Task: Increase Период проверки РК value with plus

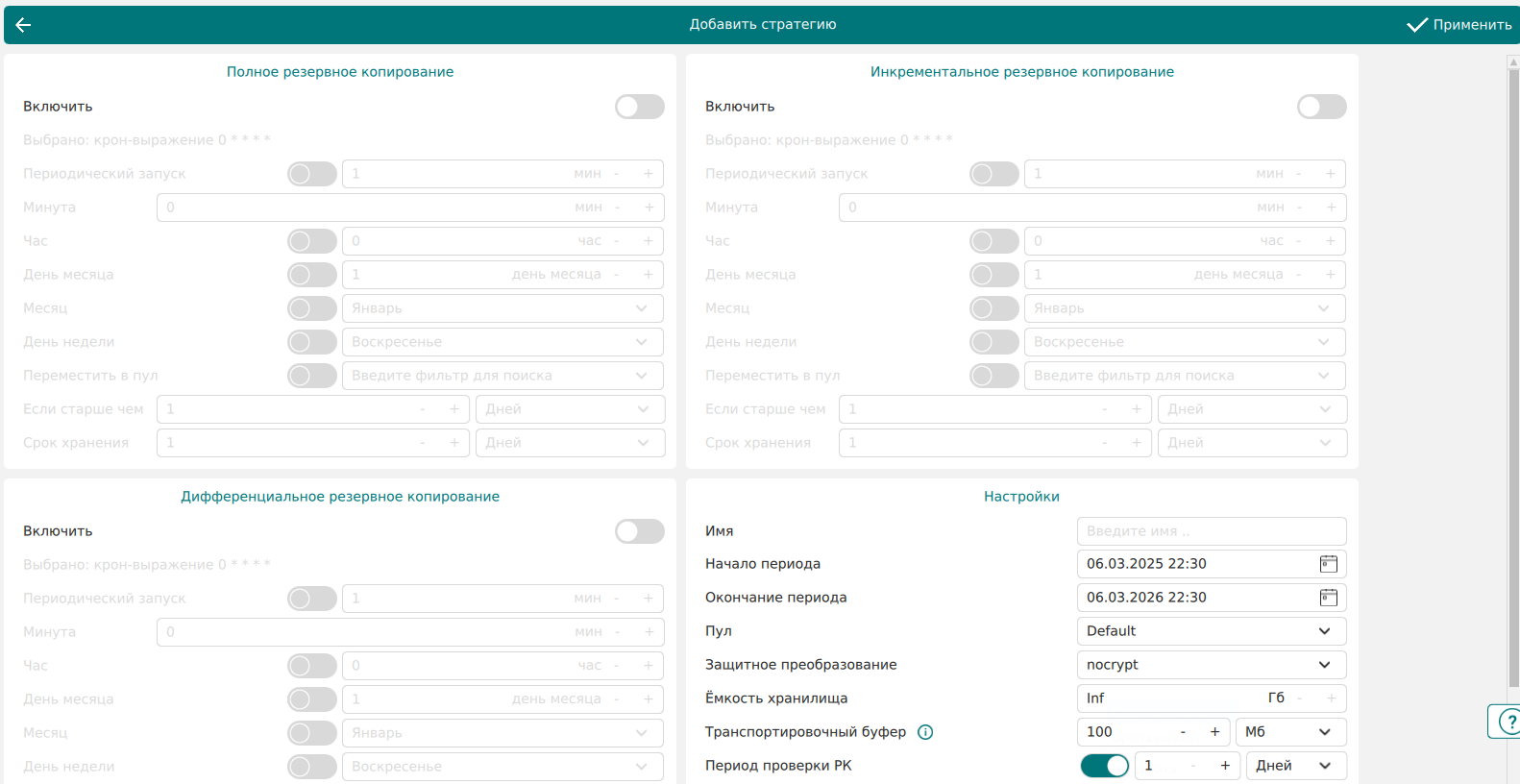Action: 1224,766
